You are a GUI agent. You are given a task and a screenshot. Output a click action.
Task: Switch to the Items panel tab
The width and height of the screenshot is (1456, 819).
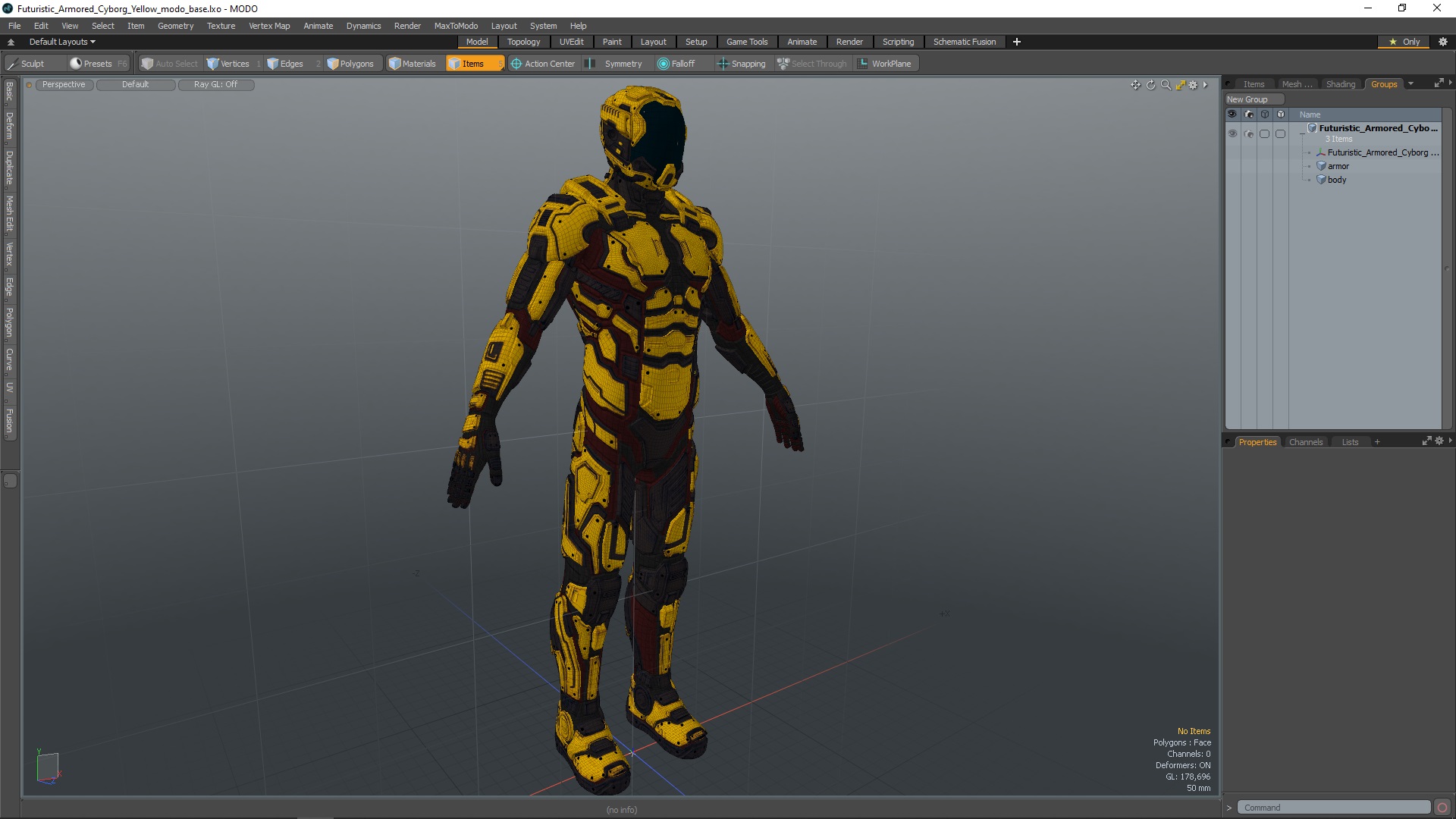pos(1254,84)
